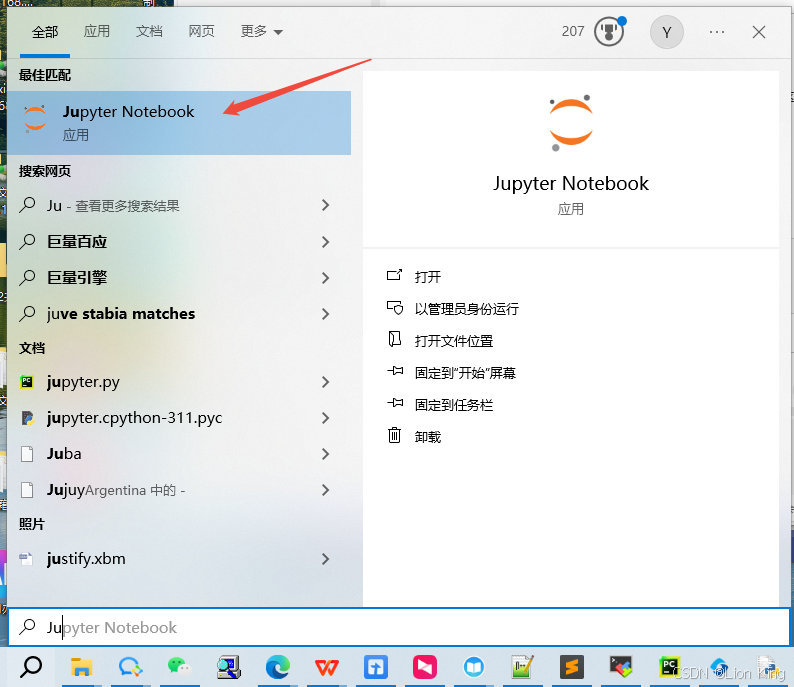Select Ju - 查看更多搜索结果 web result

coord(179,206)
